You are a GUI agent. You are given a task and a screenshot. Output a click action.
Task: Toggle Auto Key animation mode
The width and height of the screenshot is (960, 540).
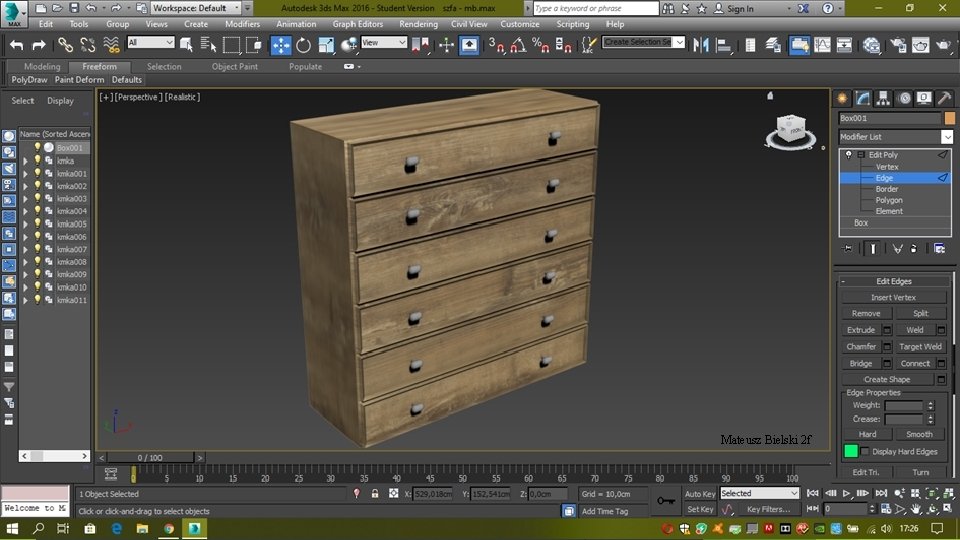click(700, 494)
